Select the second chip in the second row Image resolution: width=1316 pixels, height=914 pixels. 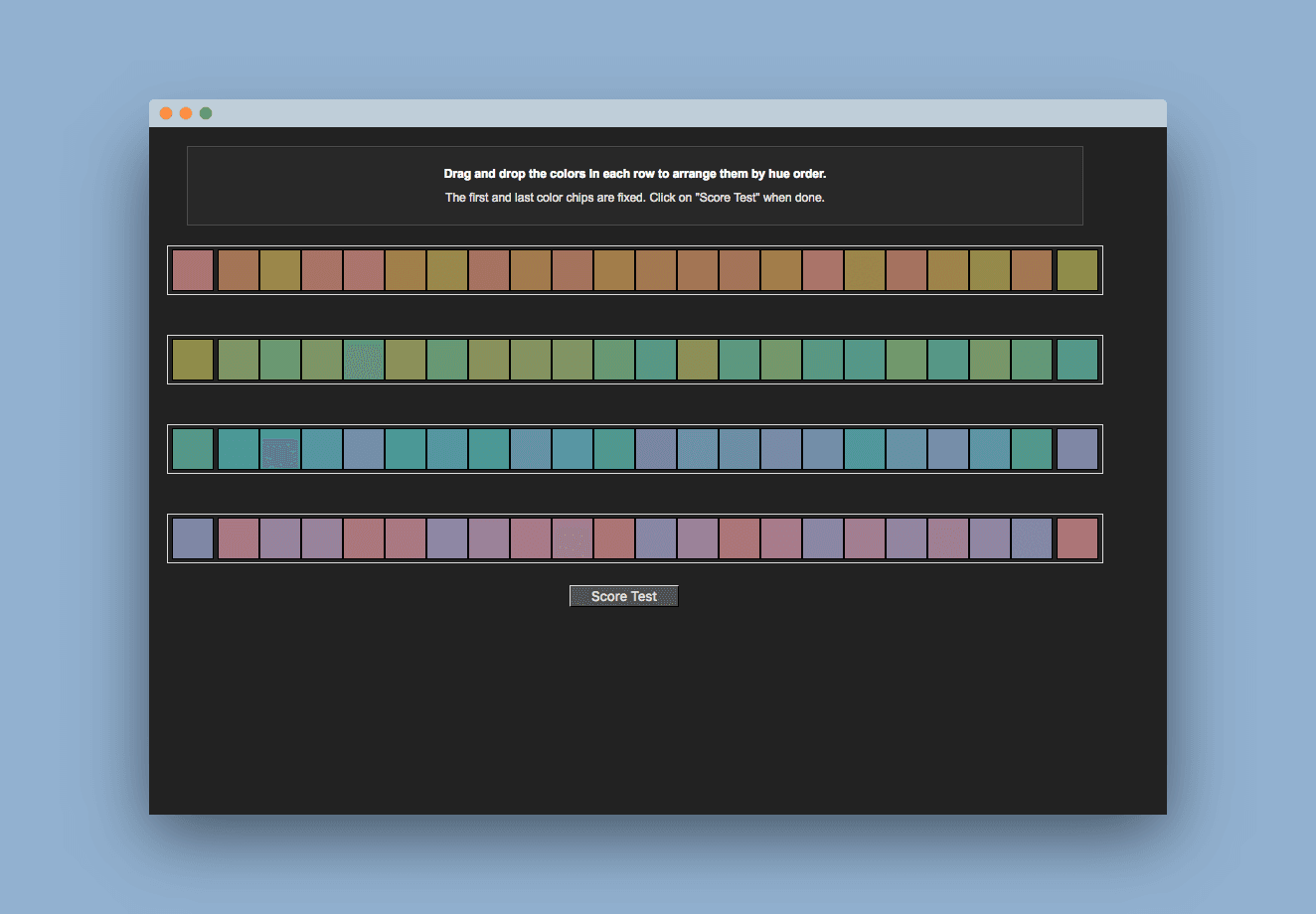[x=239, y=360]
